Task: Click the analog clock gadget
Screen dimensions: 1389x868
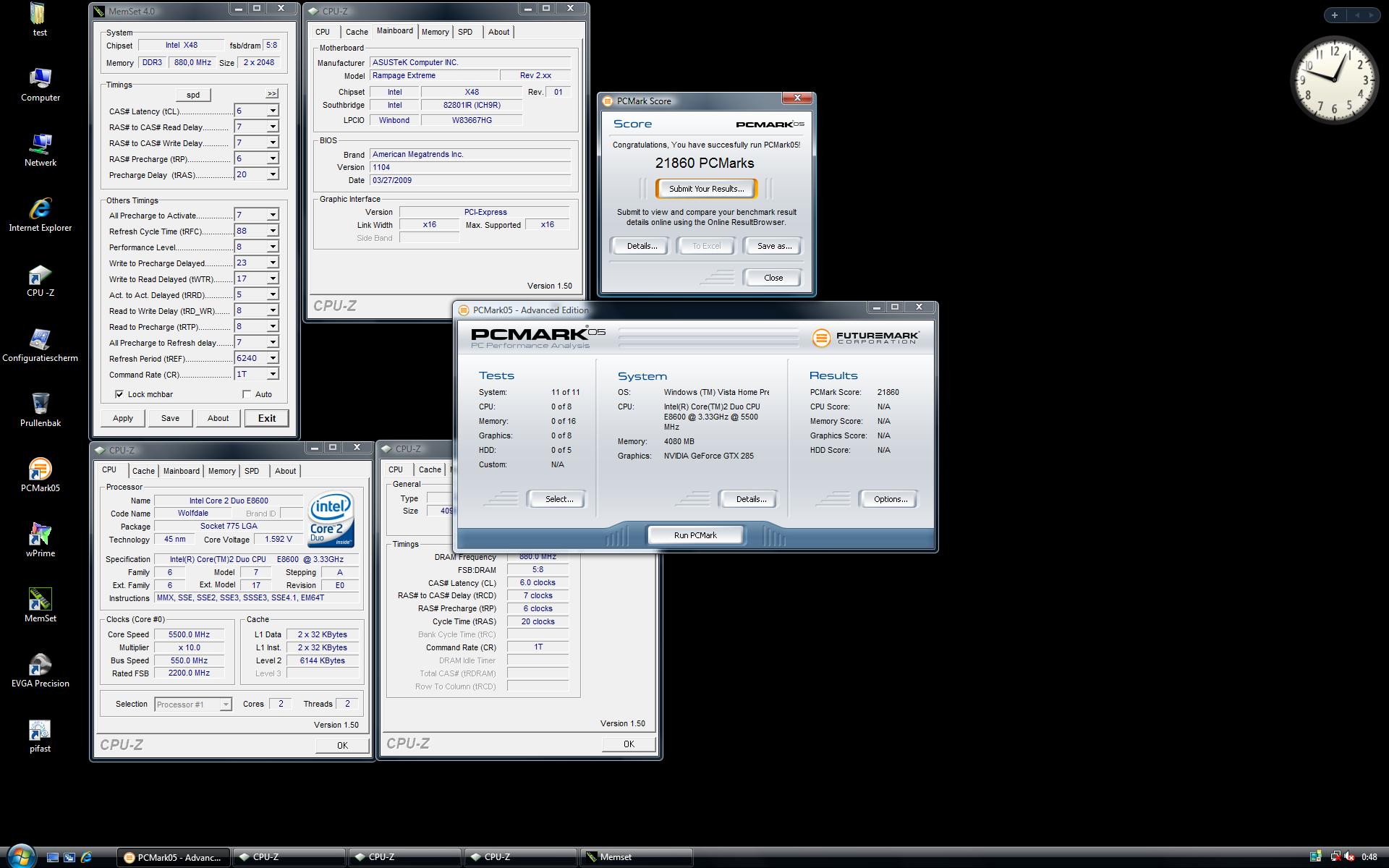Action: click(x=1335, y=80)
